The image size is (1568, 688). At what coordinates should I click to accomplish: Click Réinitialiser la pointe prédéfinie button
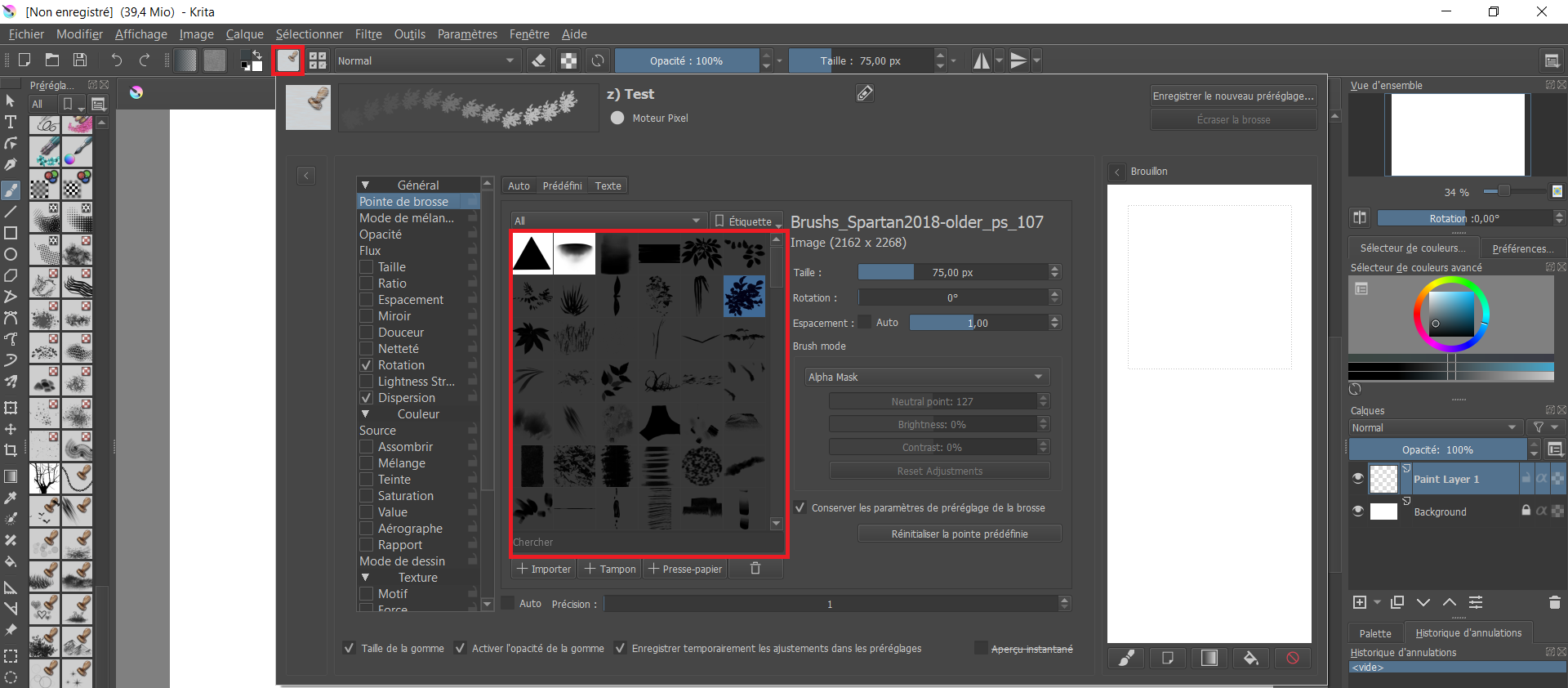point(959,534)
